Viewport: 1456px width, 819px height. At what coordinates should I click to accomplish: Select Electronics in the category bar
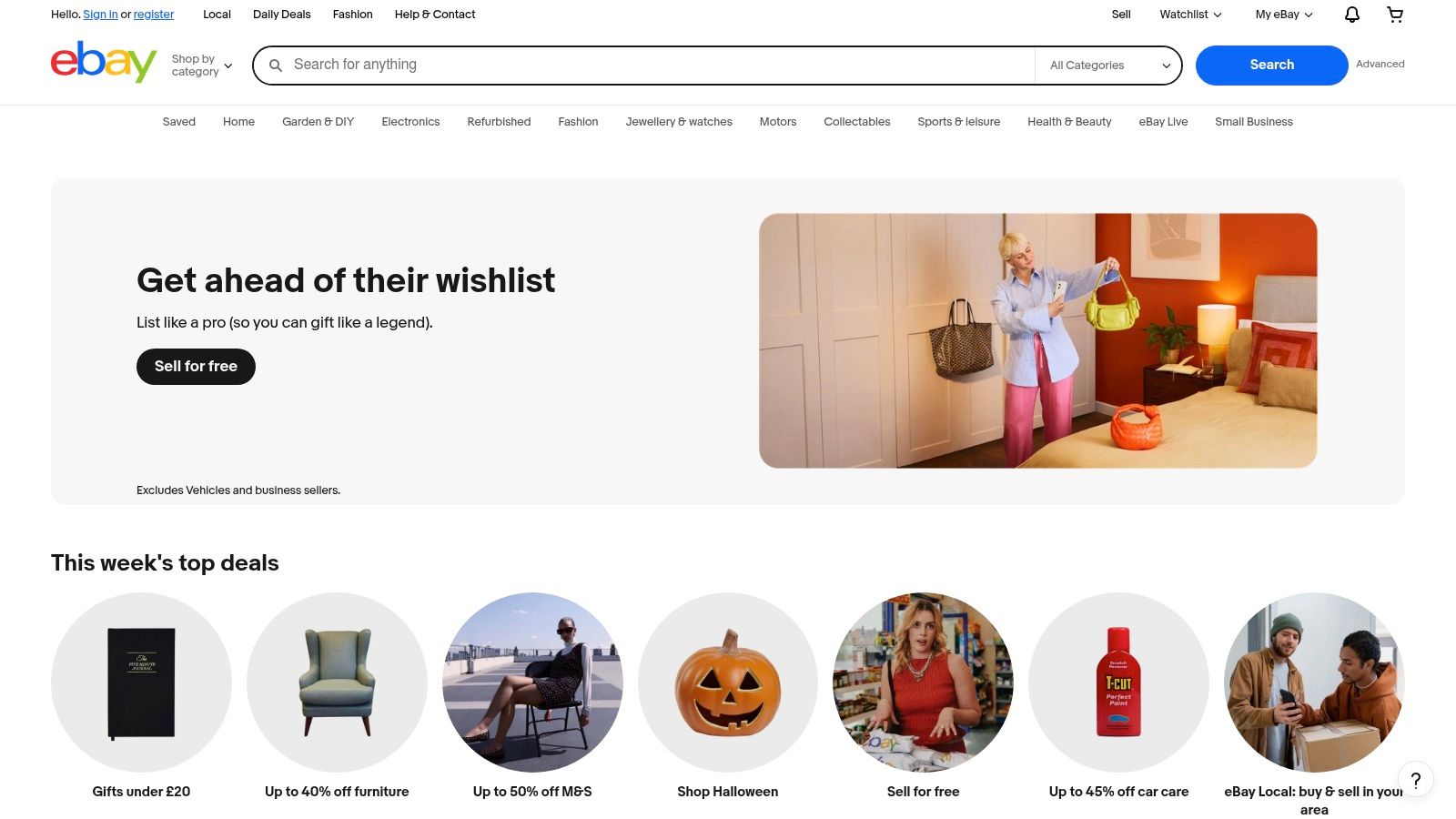[410, 122]
